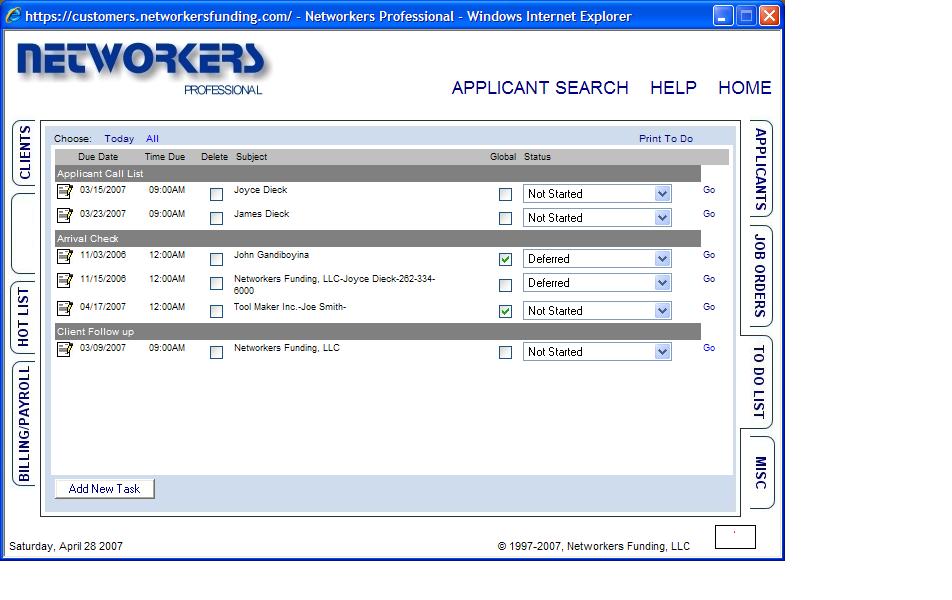Click the Subject column header
952x600 pixels.
pos(251,157)
